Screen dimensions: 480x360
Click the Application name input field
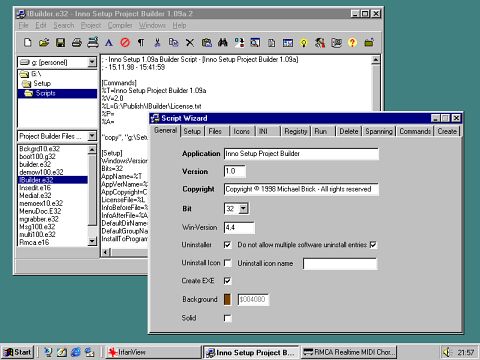[x=301, y=154]
